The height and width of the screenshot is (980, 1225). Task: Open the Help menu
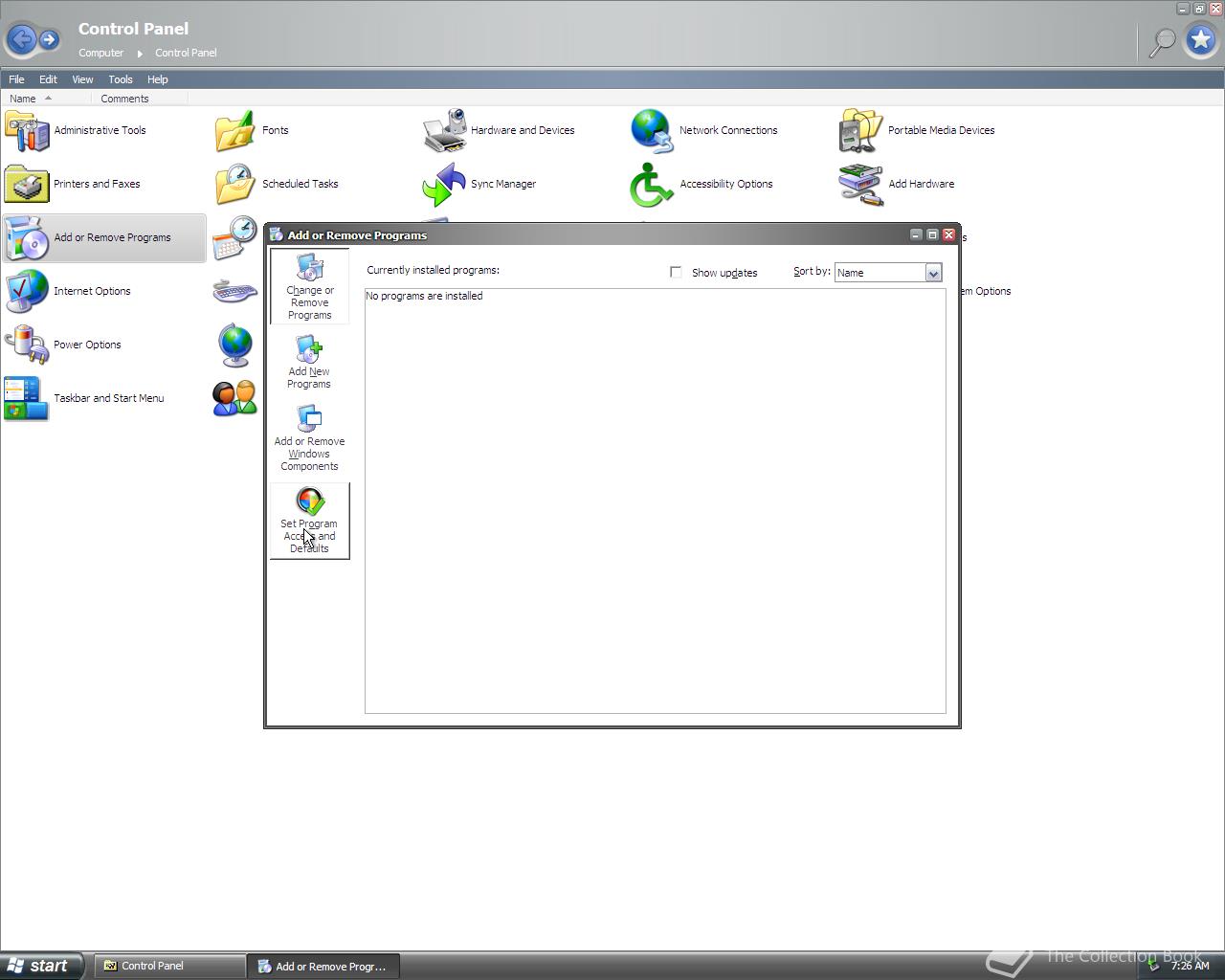point(157,79)
